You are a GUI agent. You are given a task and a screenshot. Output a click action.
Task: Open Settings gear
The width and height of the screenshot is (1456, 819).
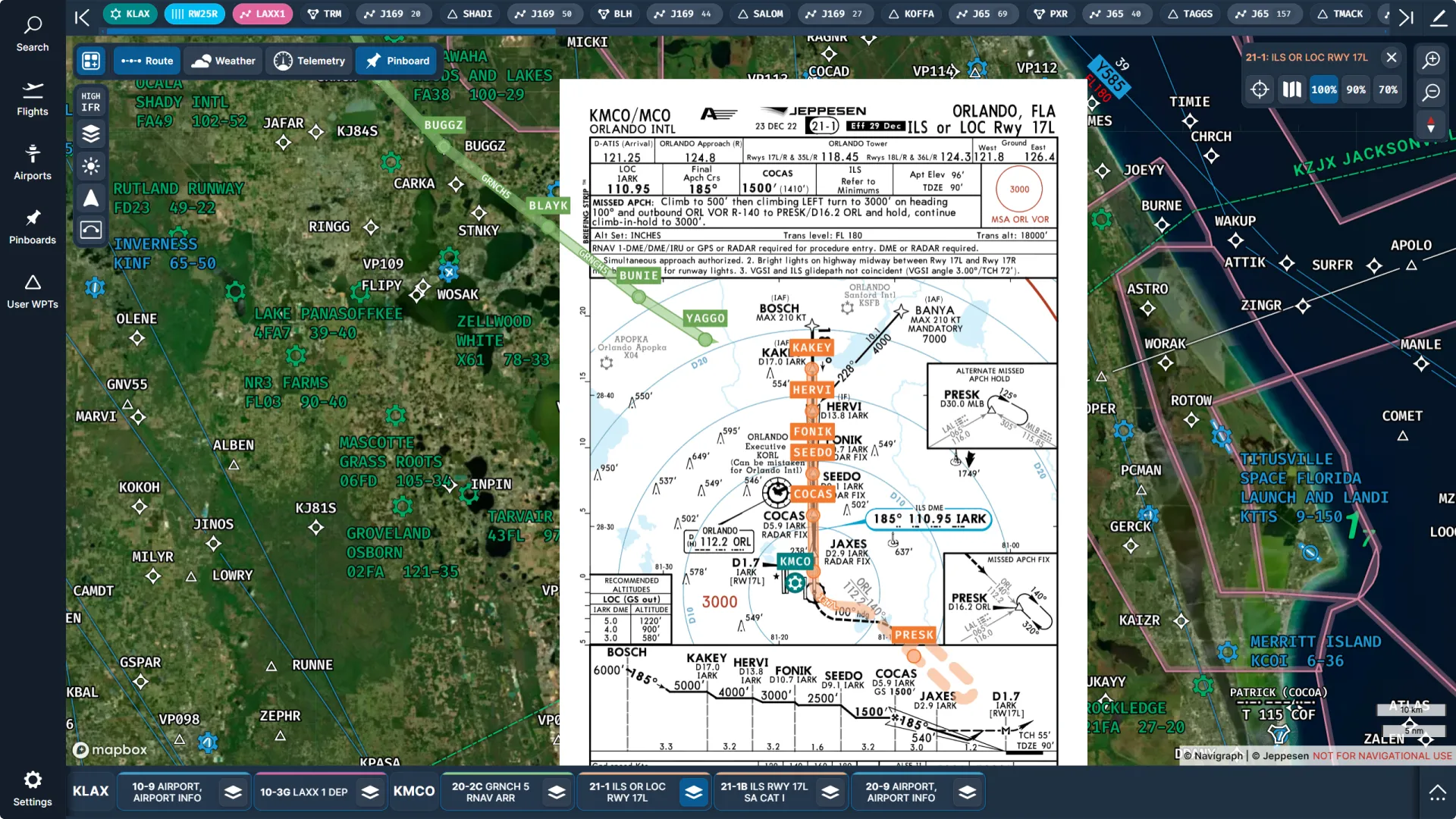point(33,789)
